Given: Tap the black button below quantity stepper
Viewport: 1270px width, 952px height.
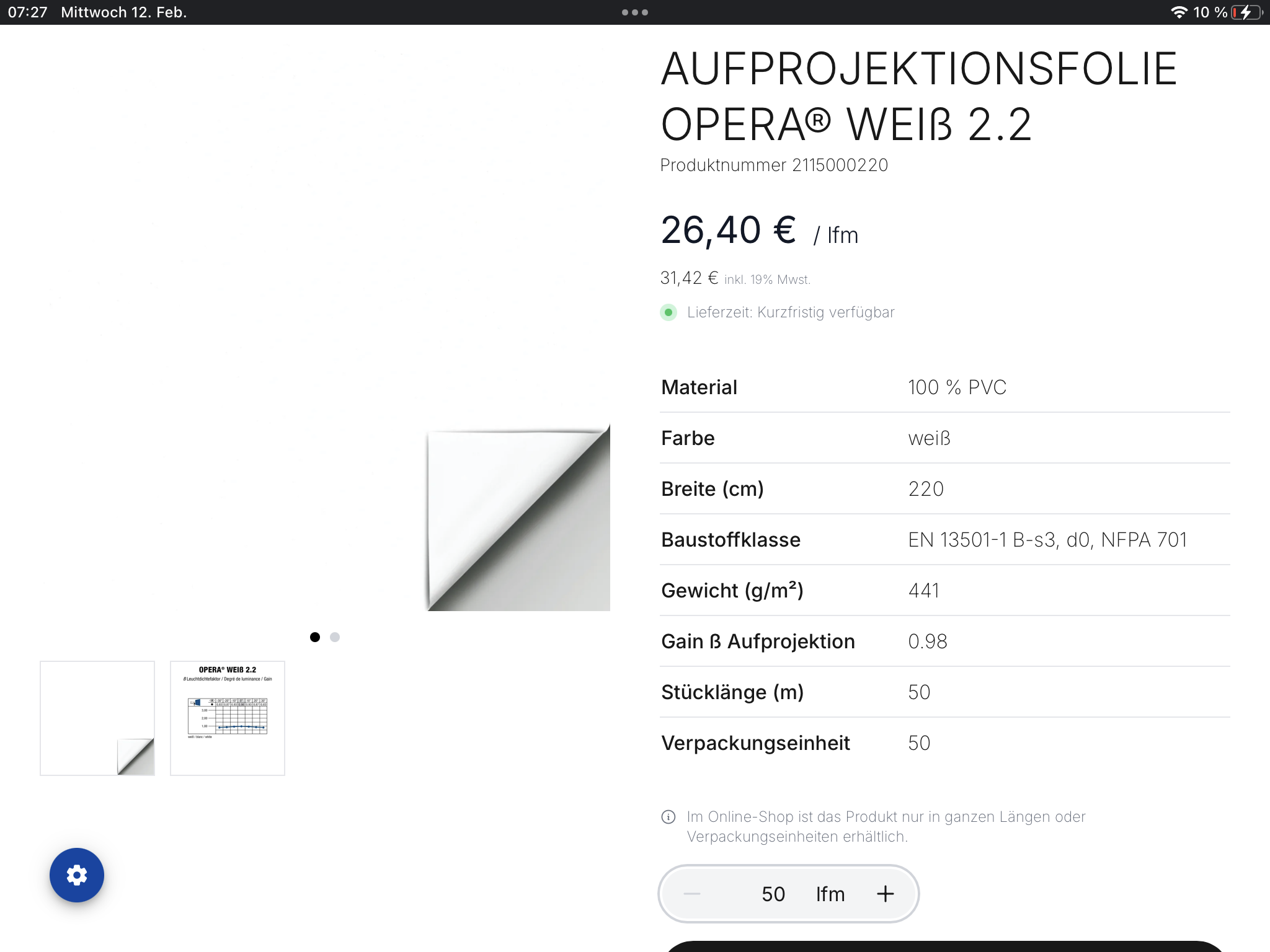Looking at the screenshot, I should click(x=945, y=946).
